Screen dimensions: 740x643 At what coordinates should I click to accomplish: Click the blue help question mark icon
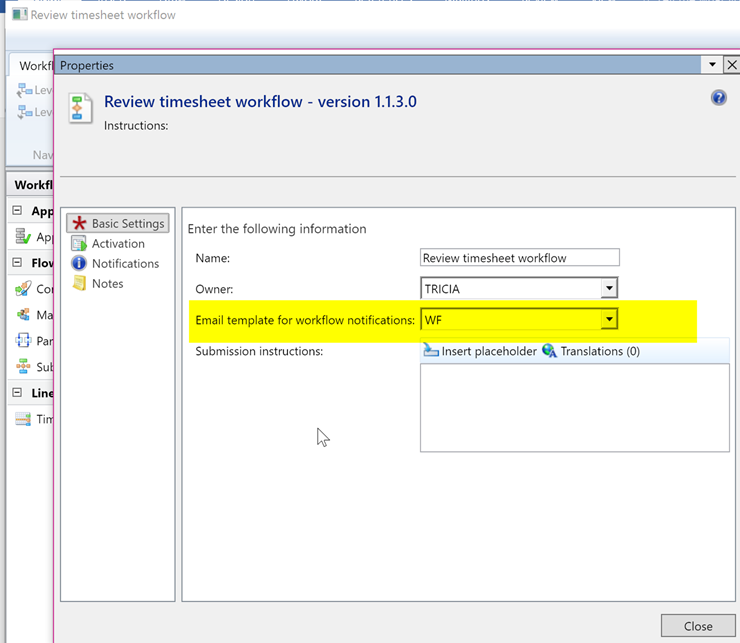pyautogui.click(x=718, y=98)
